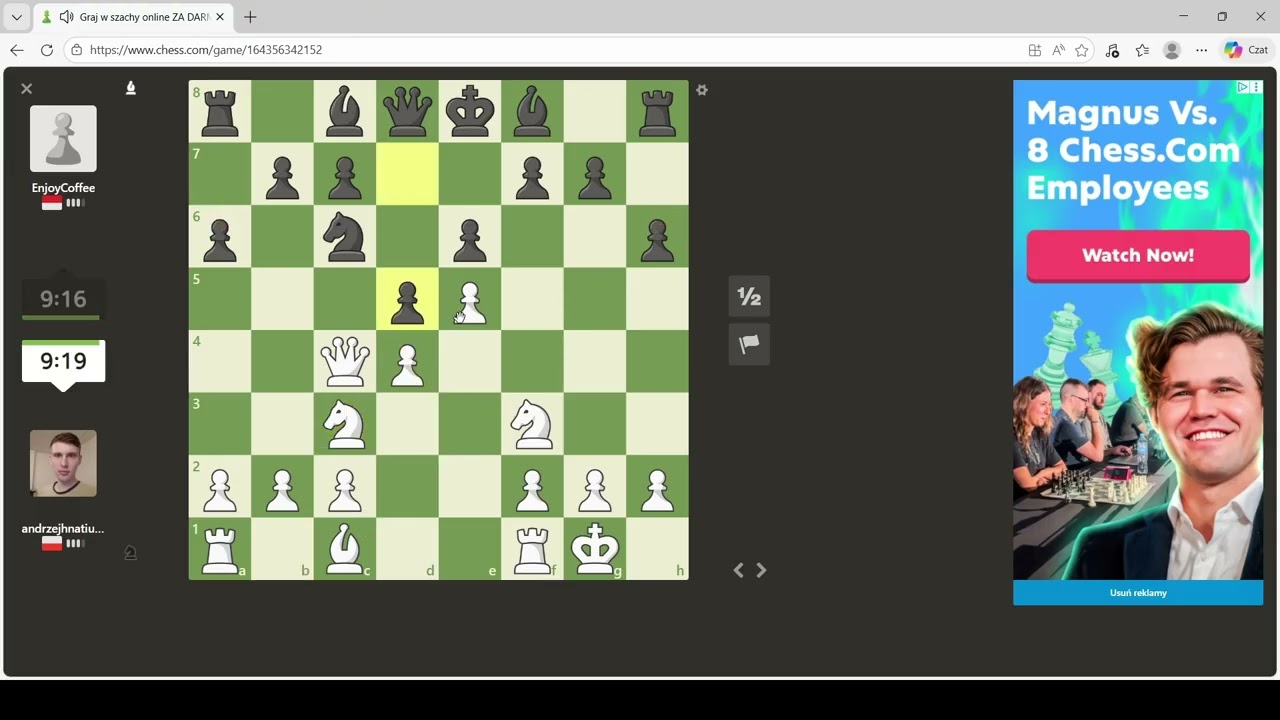The height and width of the screenshot is (720, 1280).
Task: Click the black queen on d8
Action: click(x=407, y=111)
